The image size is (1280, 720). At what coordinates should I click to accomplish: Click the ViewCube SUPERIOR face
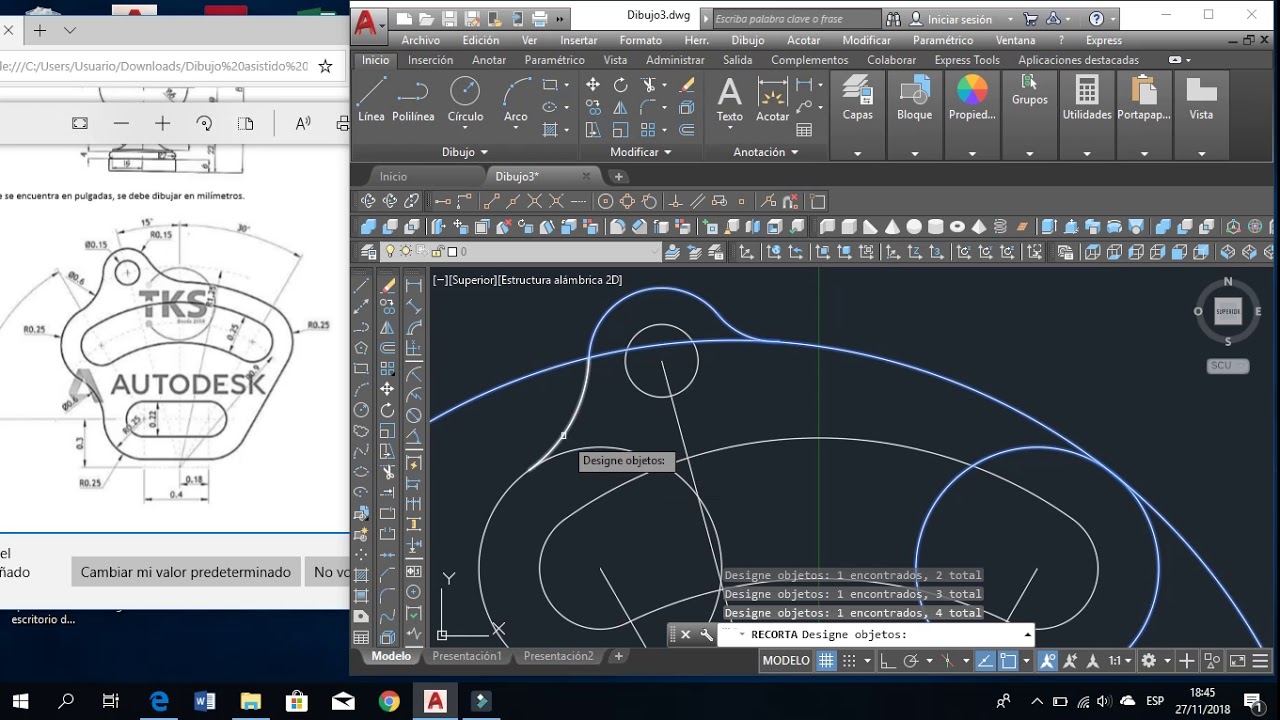coord(1228,311)
